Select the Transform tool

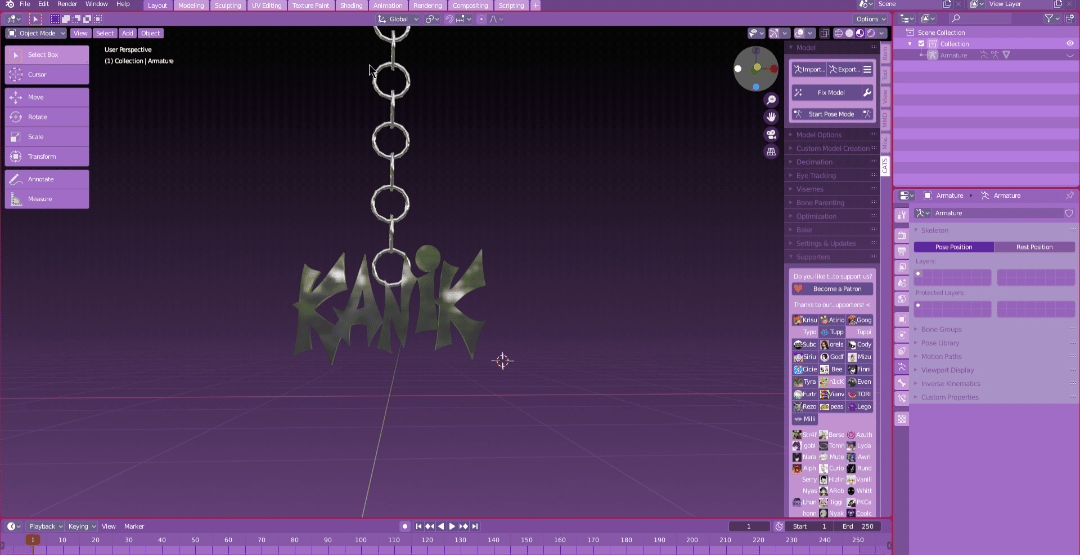pyautogui.click(x=47, y=156)
